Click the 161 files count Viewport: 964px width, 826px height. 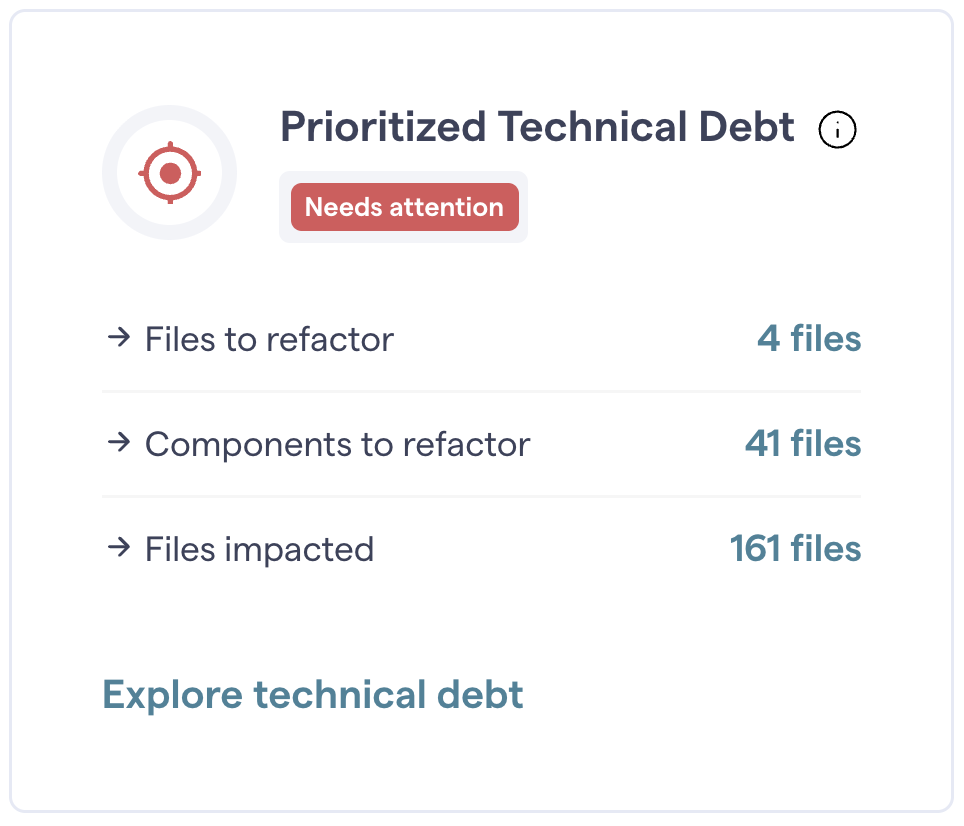pos(795,549)
